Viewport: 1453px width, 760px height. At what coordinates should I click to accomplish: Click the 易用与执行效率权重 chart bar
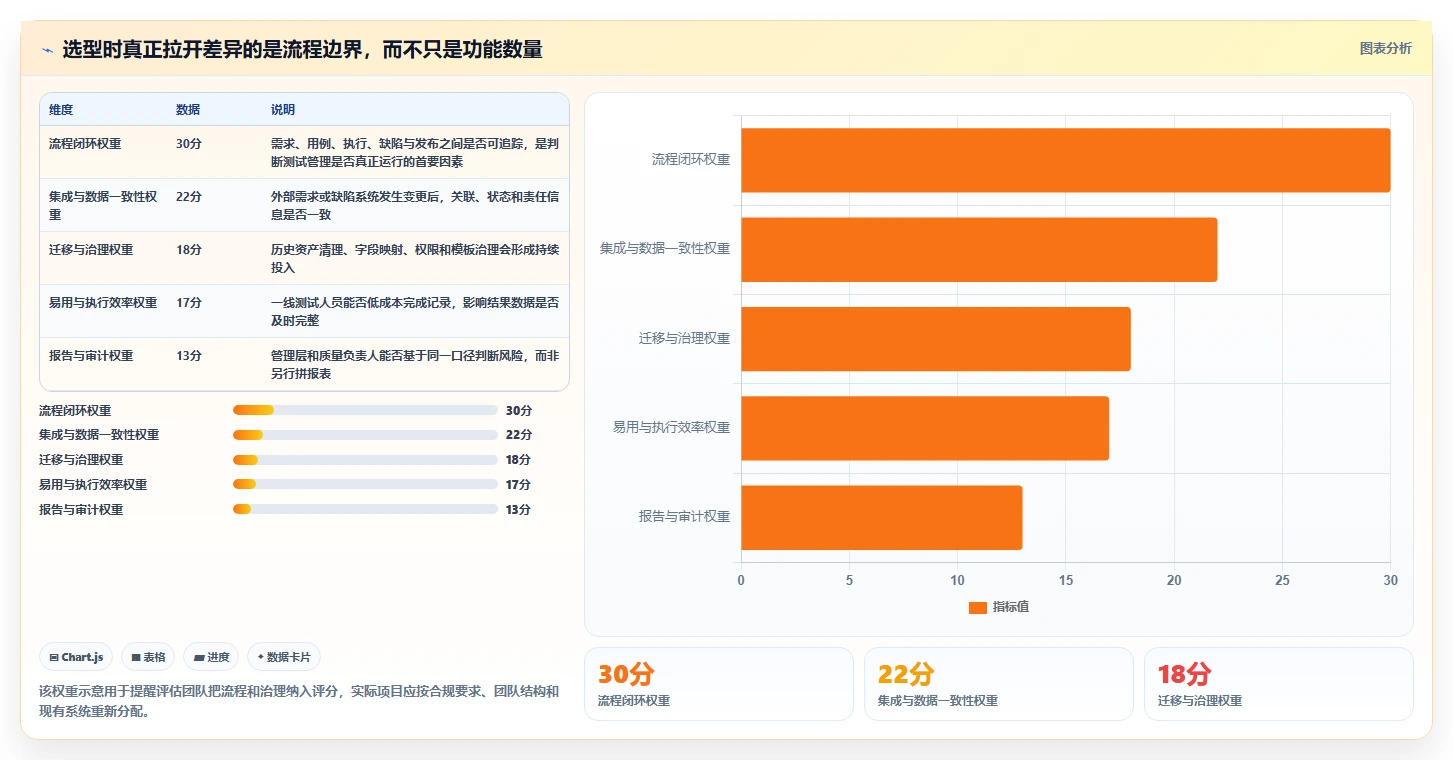point(925,428)
